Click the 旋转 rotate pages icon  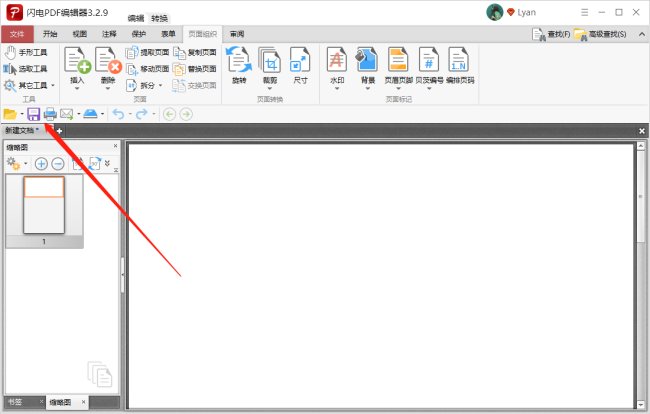[x=239, y=64]
